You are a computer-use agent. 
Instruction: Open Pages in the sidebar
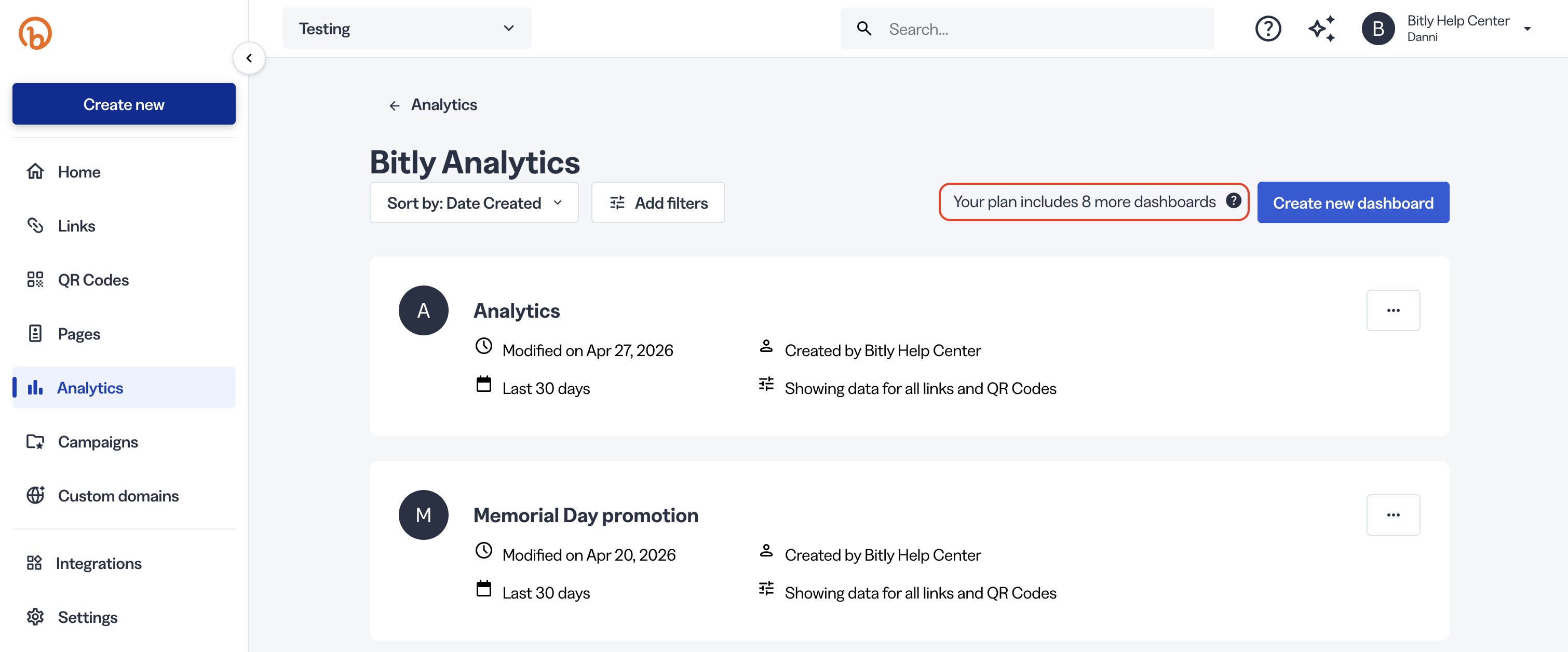click(x=124, y=334)
